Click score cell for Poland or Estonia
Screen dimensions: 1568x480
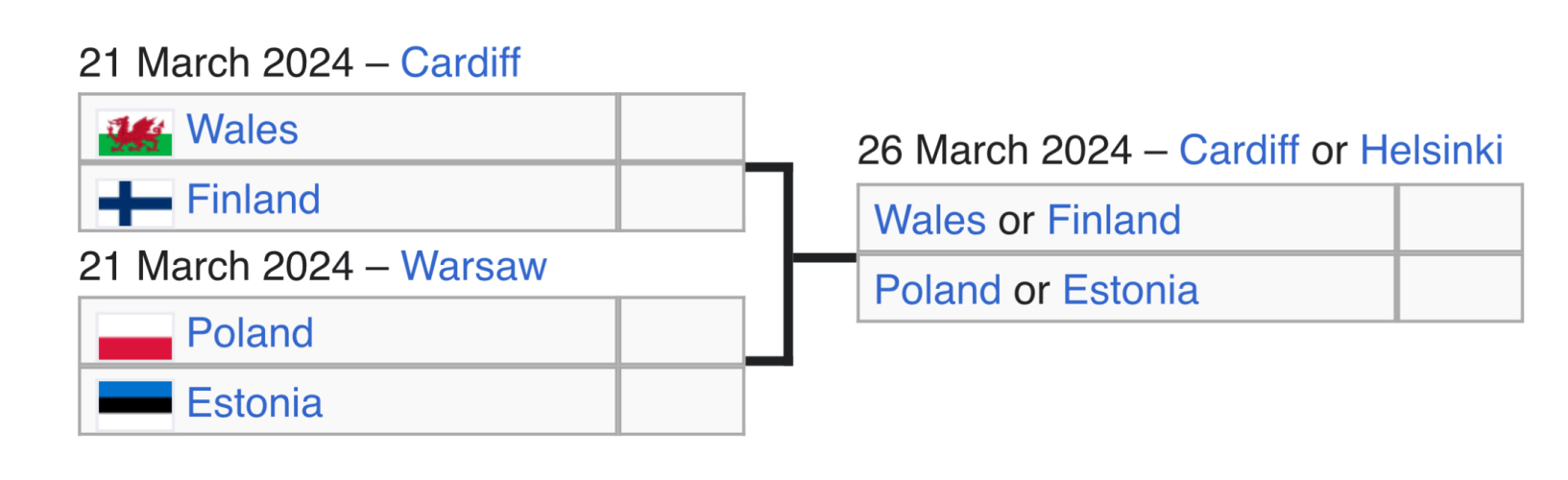1459,288
